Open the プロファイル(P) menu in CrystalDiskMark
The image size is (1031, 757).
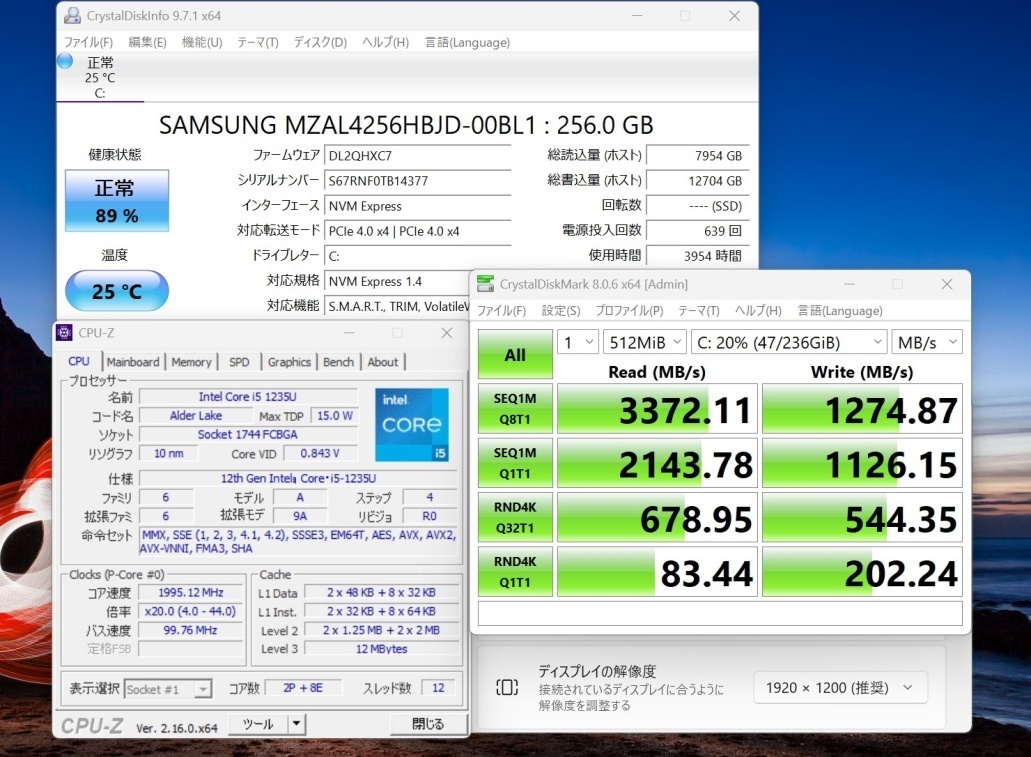pos(629,310)
